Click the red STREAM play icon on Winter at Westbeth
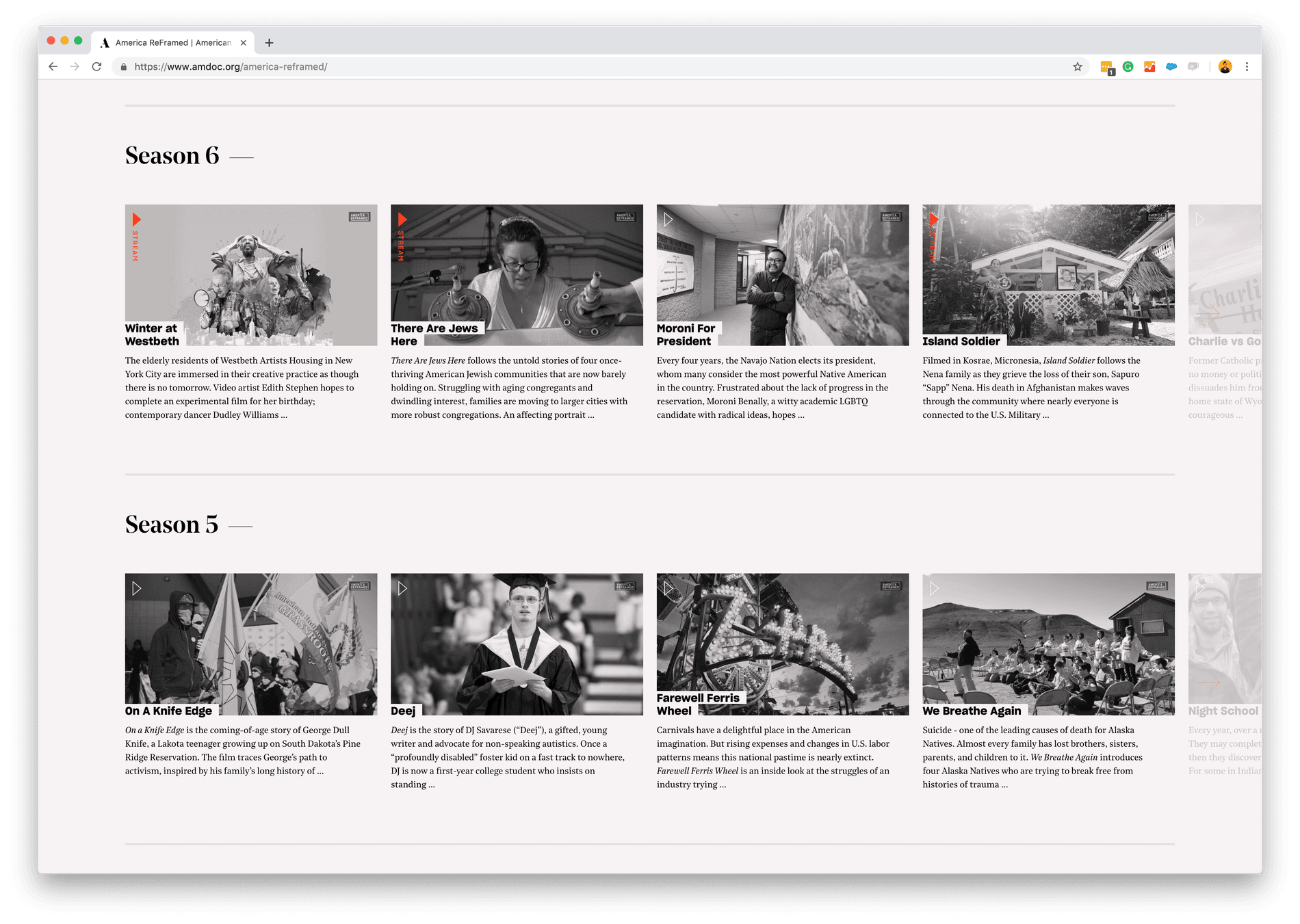 pos(138,219)
